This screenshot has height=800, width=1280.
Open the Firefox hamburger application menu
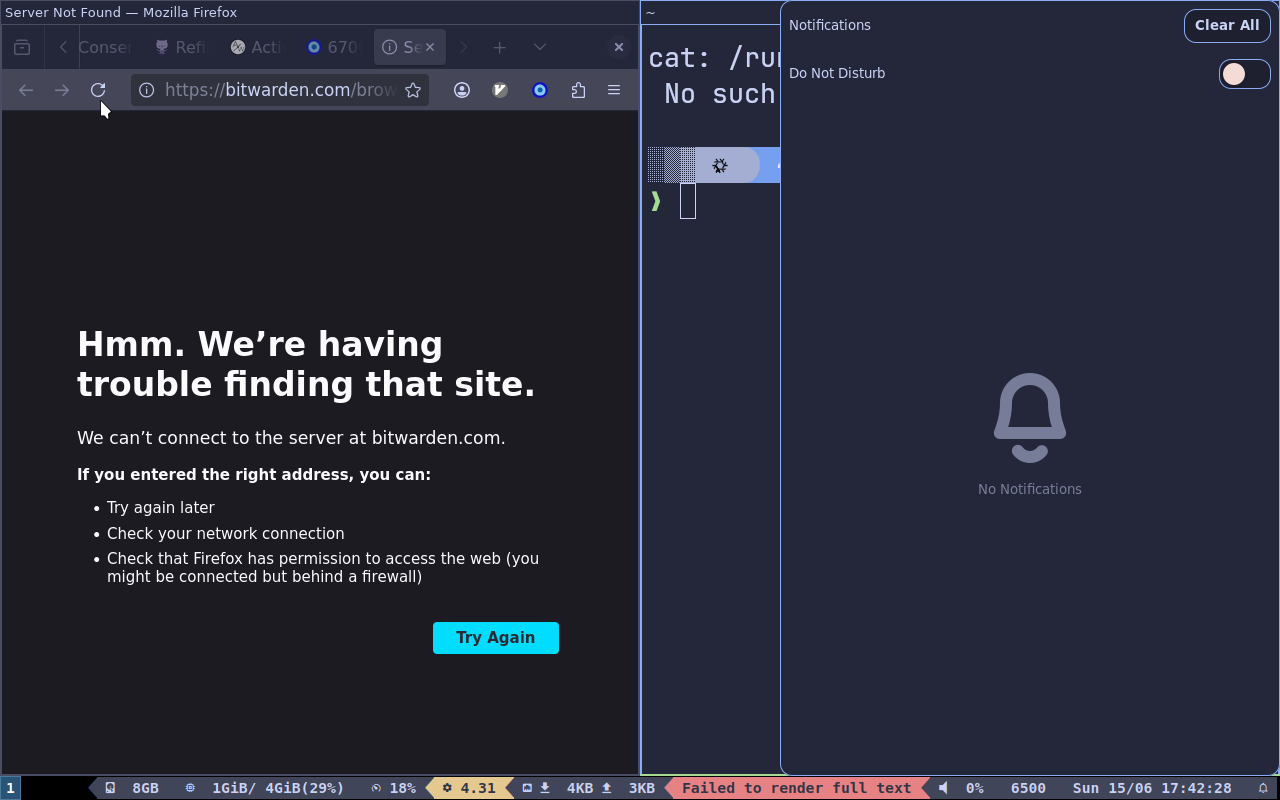pos(614,90)
